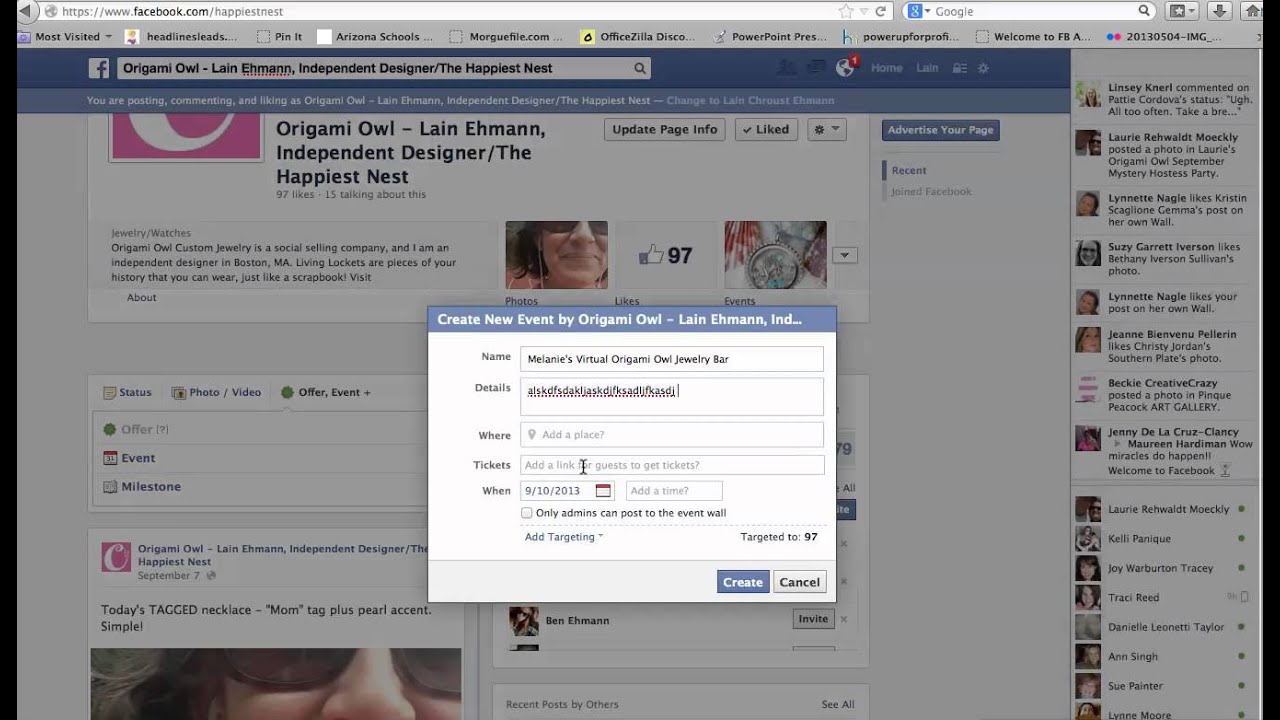The image size is (1280, 720).
Task: Go to Home in Facebook header
Action: click(886, 68)
